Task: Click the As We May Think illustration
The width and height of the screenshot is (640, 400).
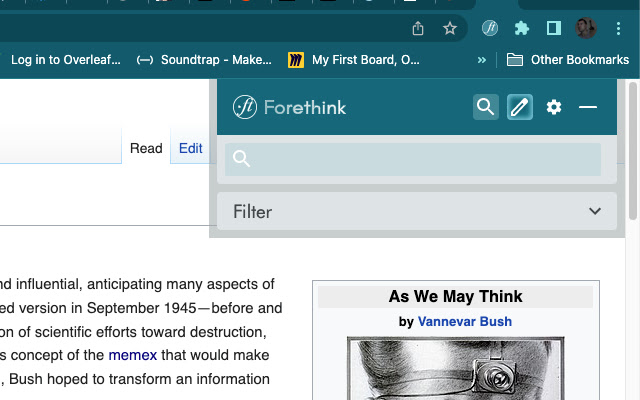Action: point(456,368)
